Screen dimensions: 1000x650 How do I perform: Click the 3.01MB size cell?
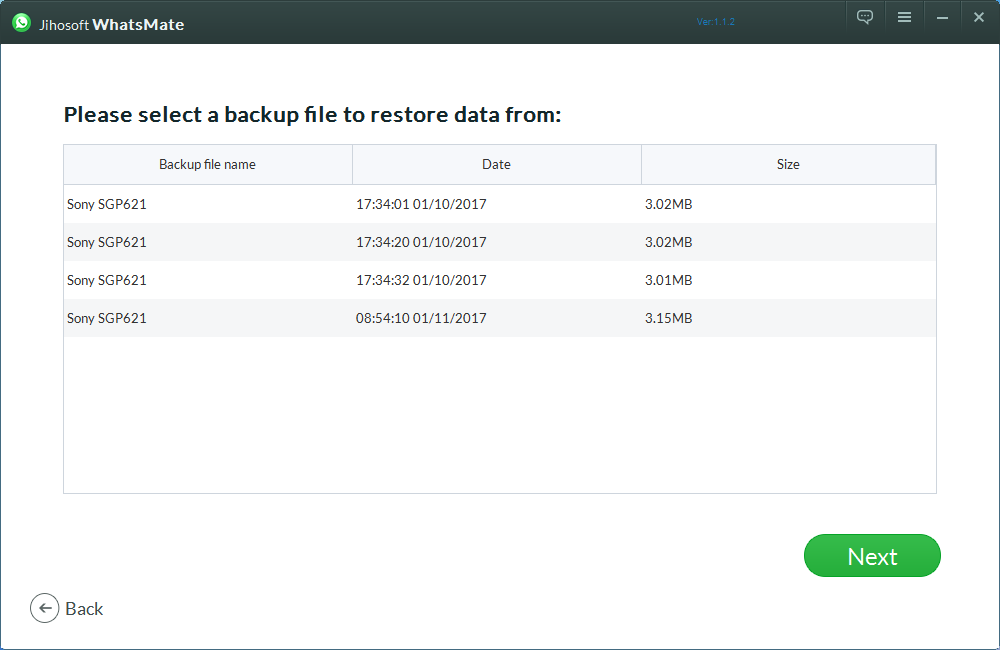click(x=668, y=280)
